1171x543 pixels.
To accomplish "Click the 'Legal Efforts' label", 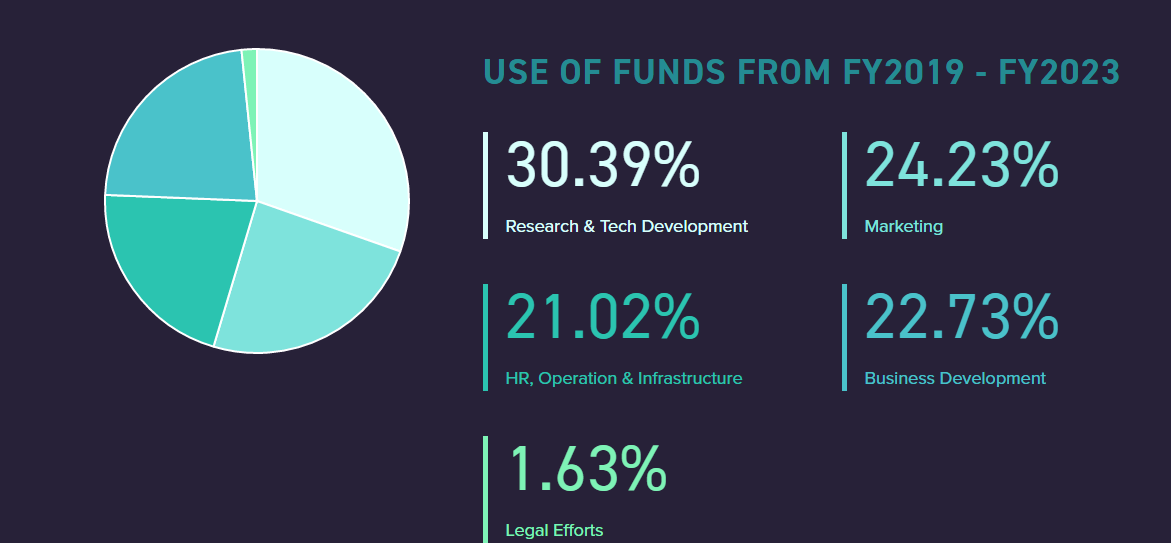I will coord(554,530).
